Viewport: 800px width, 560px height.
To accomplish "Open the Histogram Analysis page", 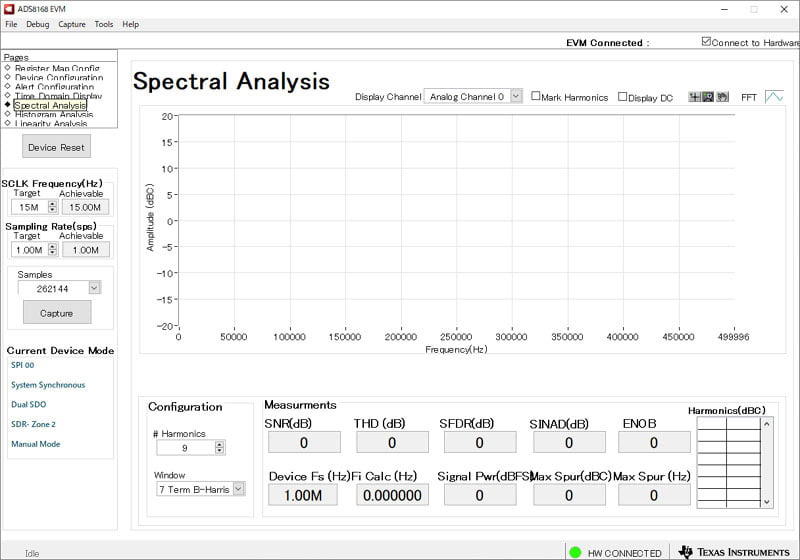I will 54,114.
